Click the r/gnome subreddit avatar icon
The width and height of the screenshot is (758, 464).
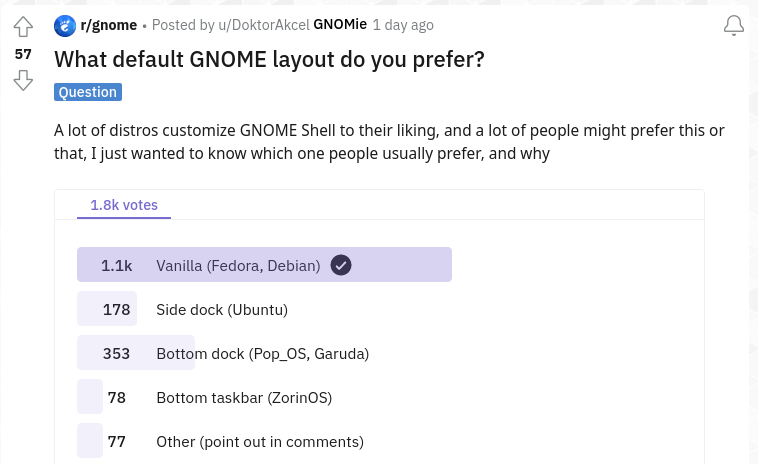[65, 25]
